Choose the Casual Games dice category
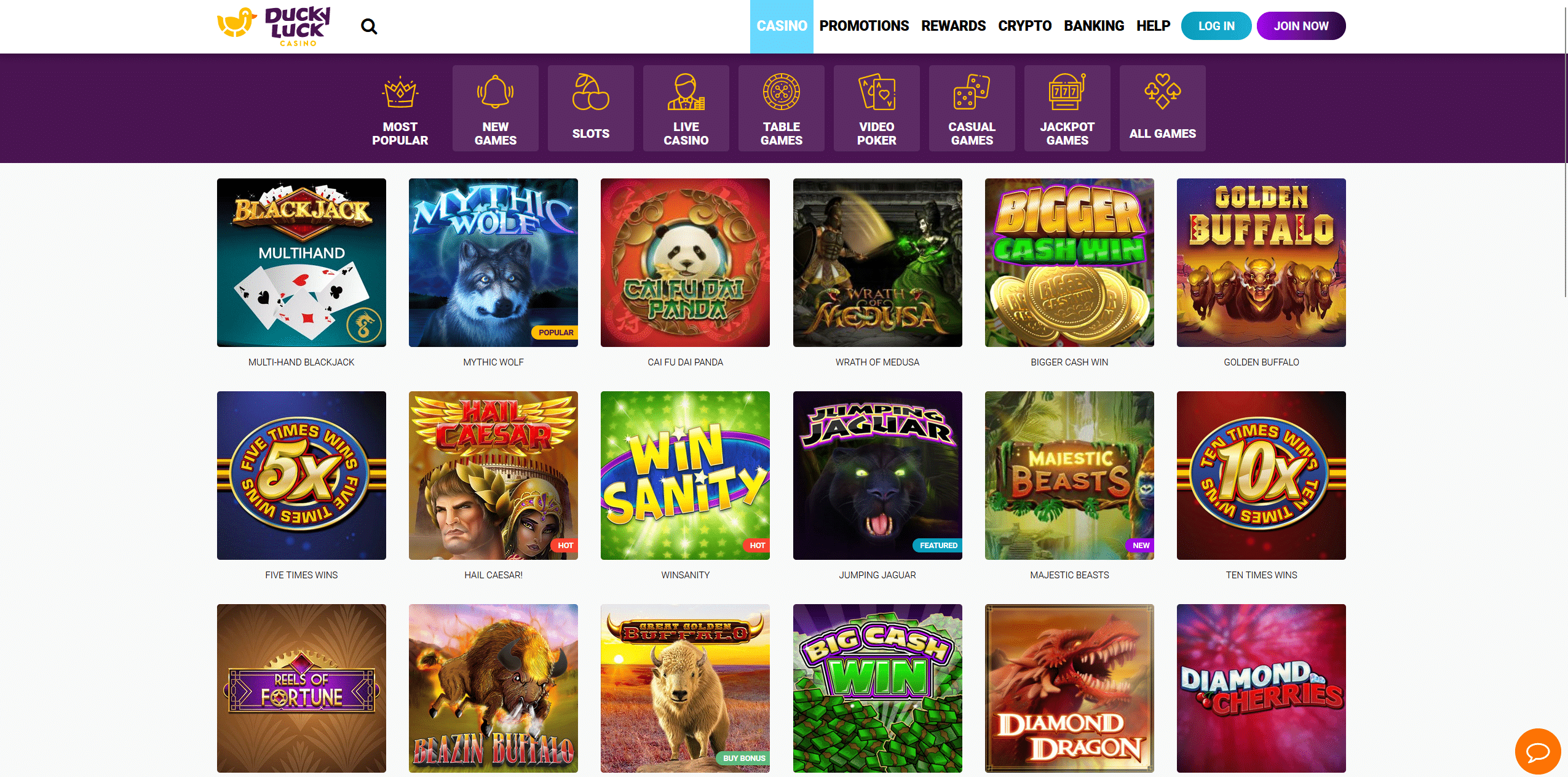 (972, 108)
